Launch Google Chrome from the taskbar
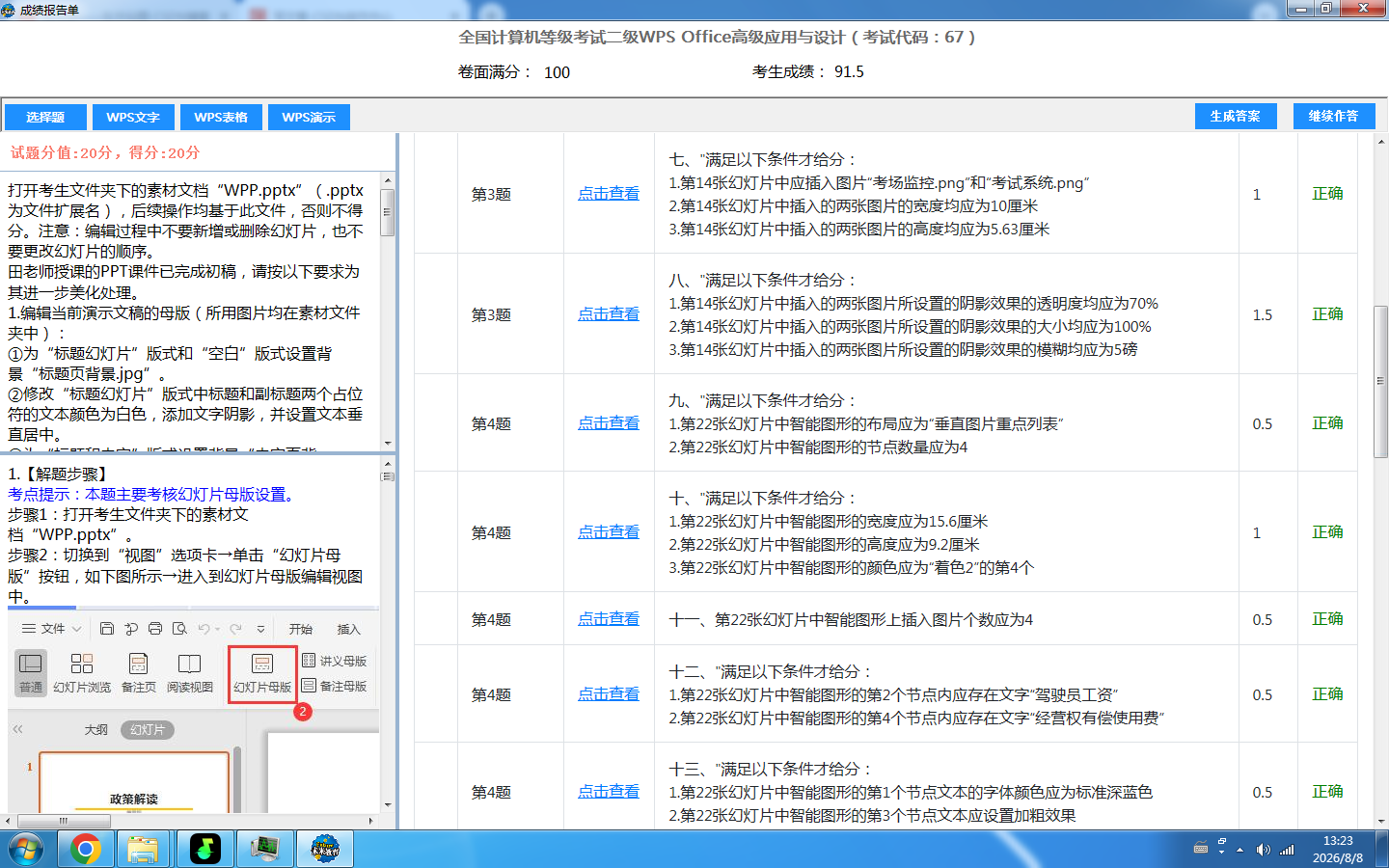The image size is (1389, 868). pos(86,850)
